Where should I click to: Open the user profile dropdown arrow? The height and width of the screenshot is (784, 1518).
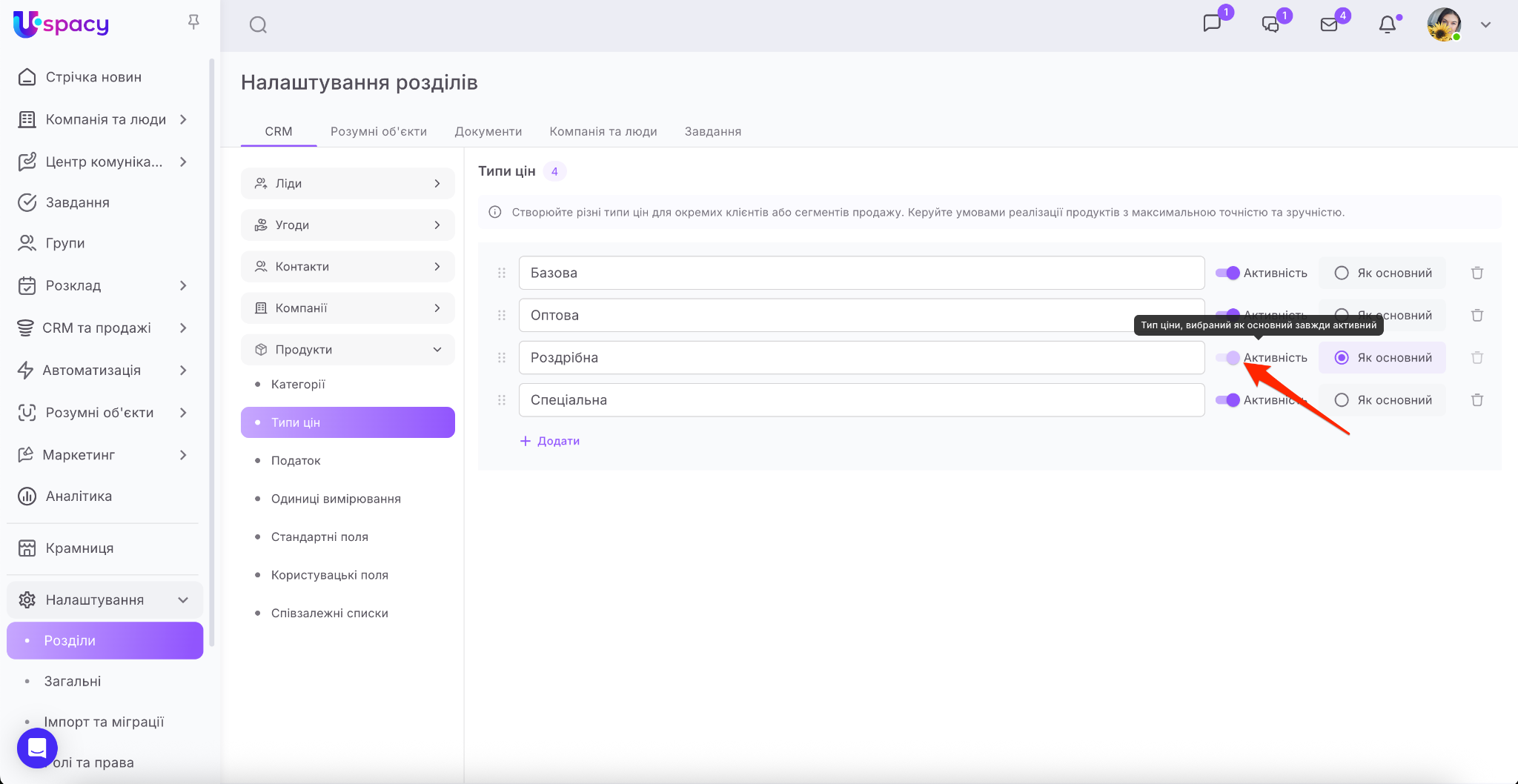(x=1485, y=25)
